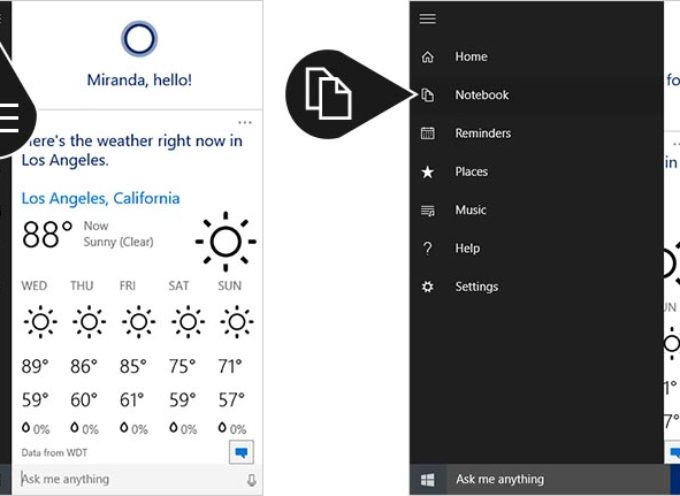Click the 88° current temperature

[x=47, y=234]
